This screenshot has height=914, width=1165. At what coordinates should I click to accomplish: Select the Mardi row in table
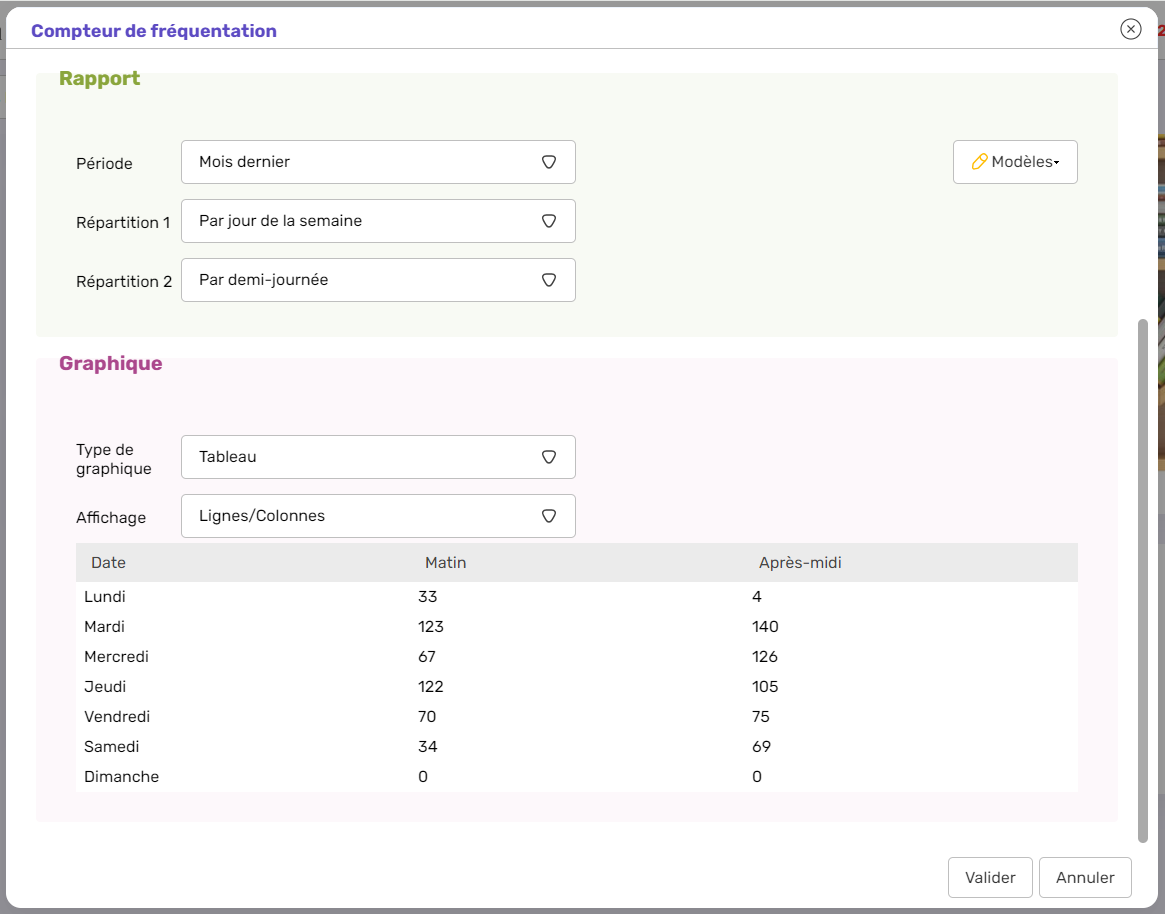(x=105, y=627)
